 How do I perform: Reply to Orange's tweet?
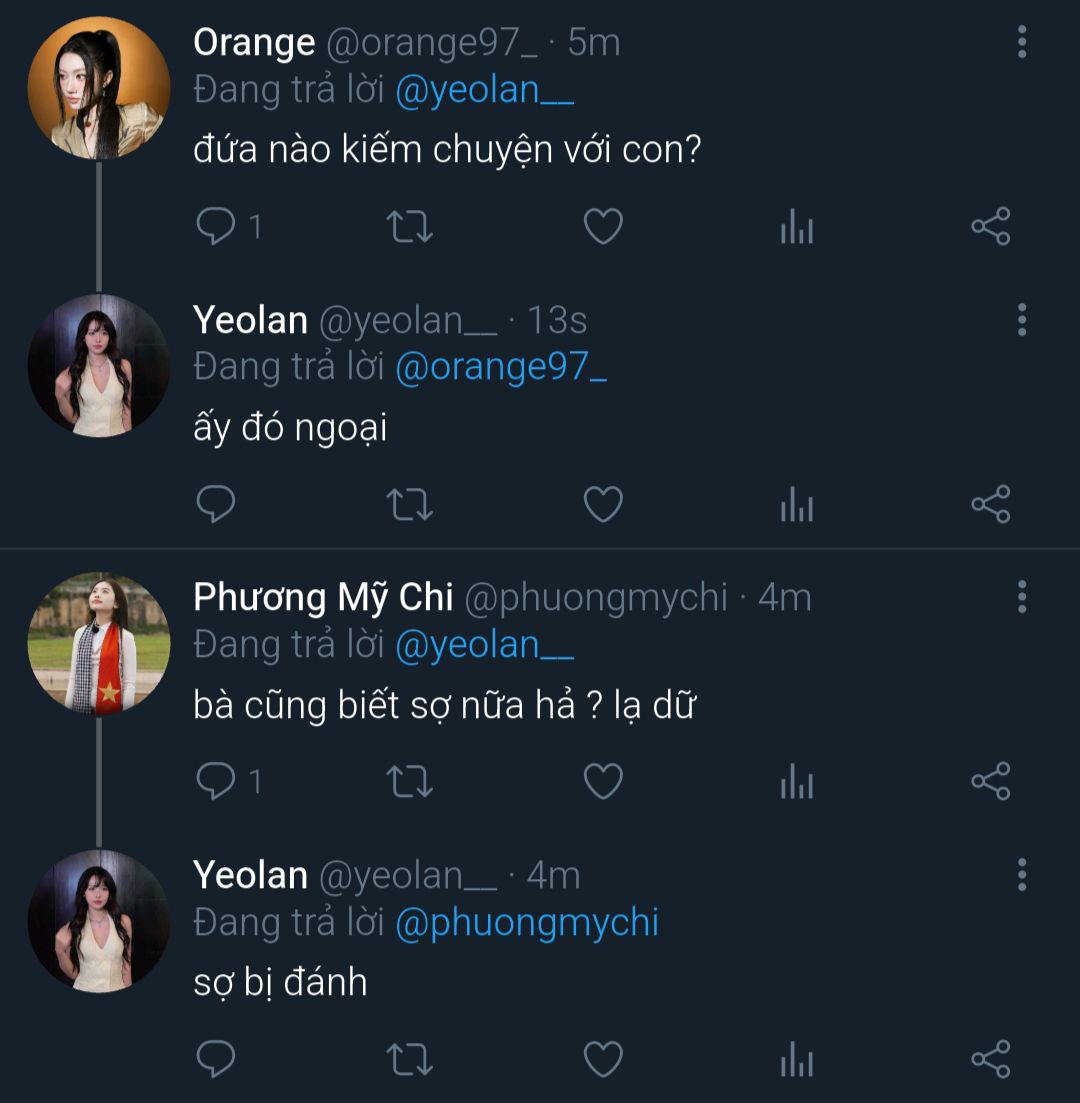(215, 228)
